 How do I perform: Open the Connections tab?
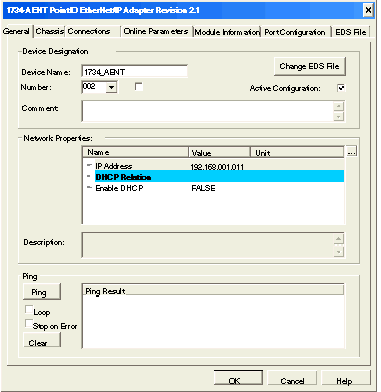tap(89, 31)
